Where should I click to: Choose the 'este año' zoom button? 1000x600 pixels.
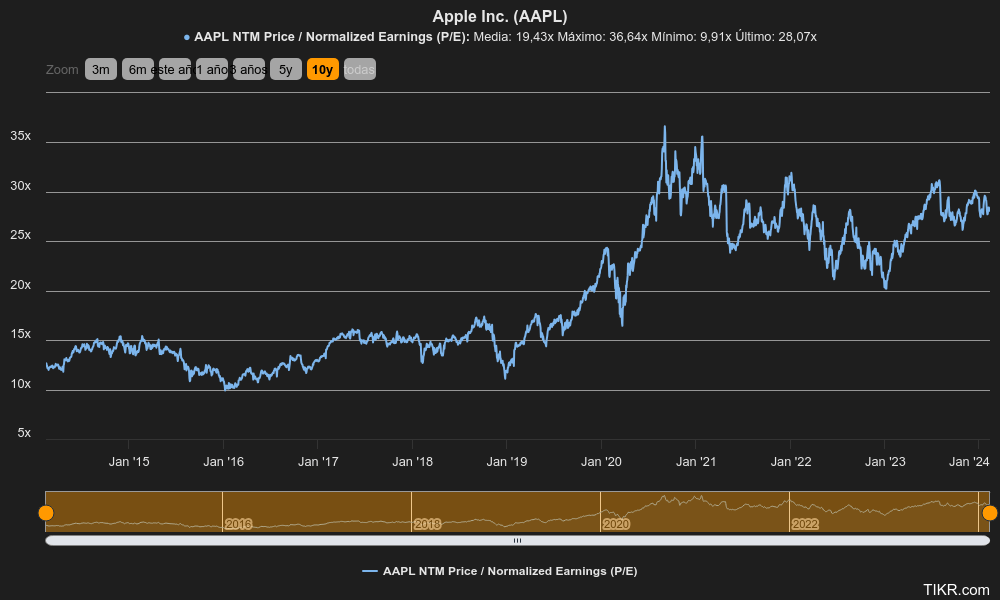coord(175,70)
